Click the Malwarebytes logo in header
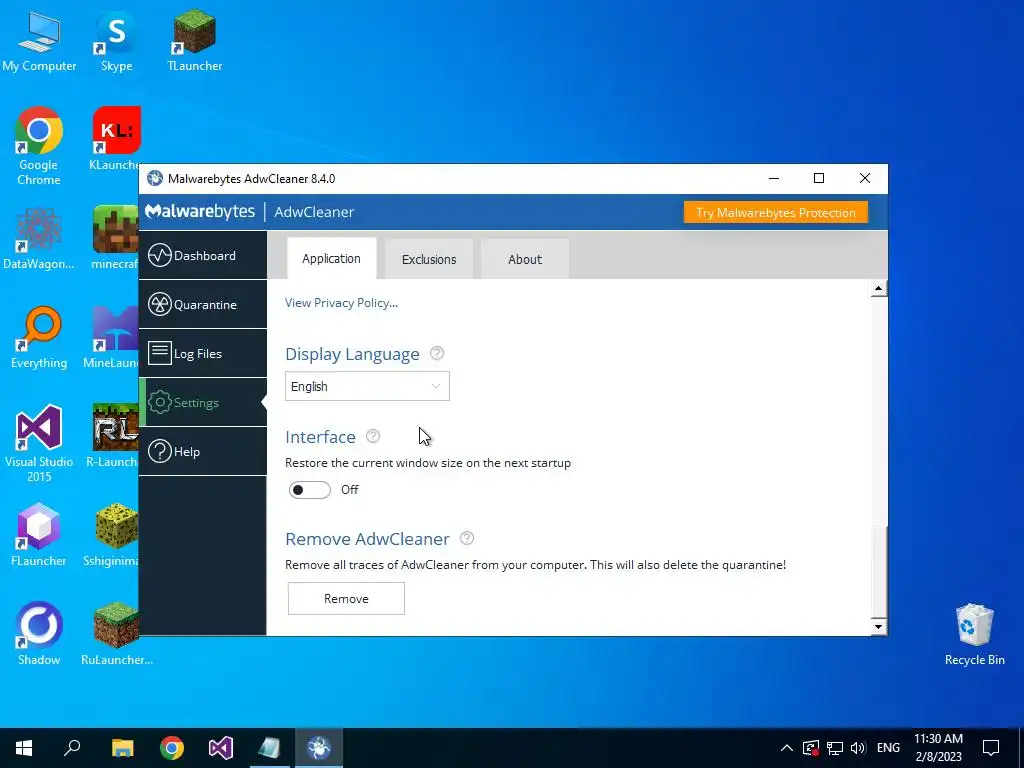Screen dimensions: 1024x768 tap(200, 212)
